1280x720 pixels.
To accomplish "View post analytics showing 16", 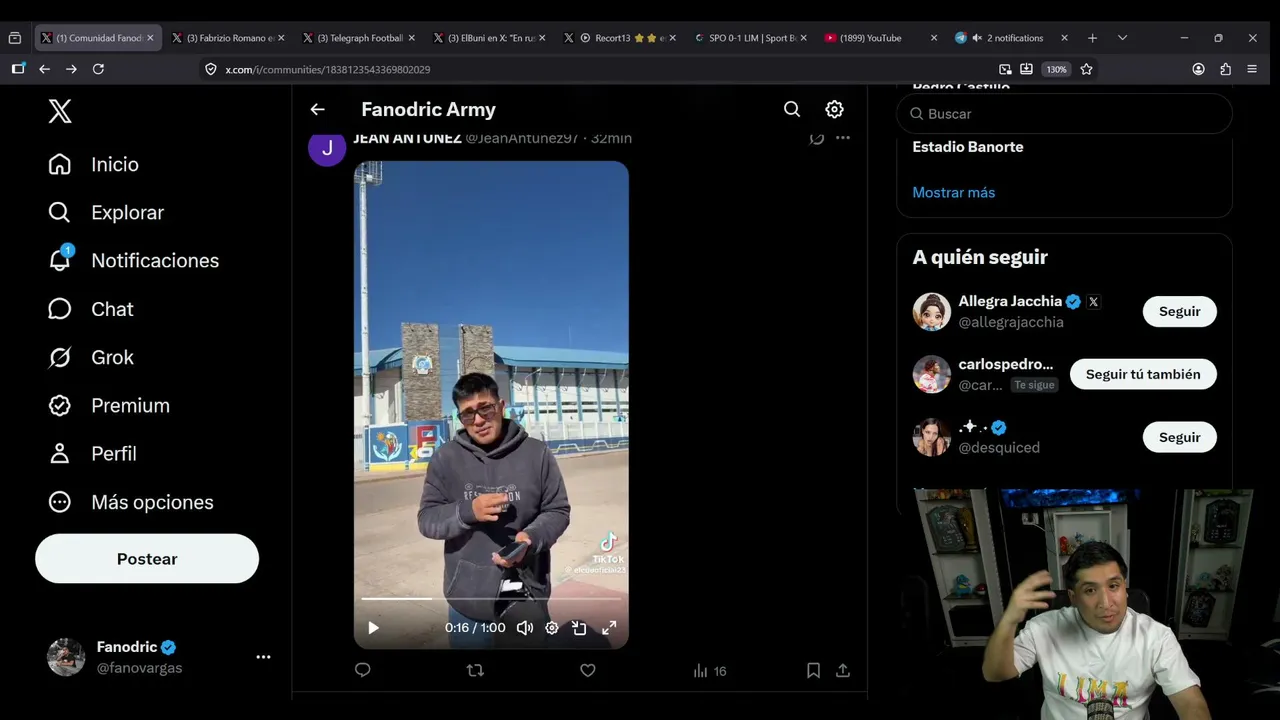I will click(x=710, y=671).
